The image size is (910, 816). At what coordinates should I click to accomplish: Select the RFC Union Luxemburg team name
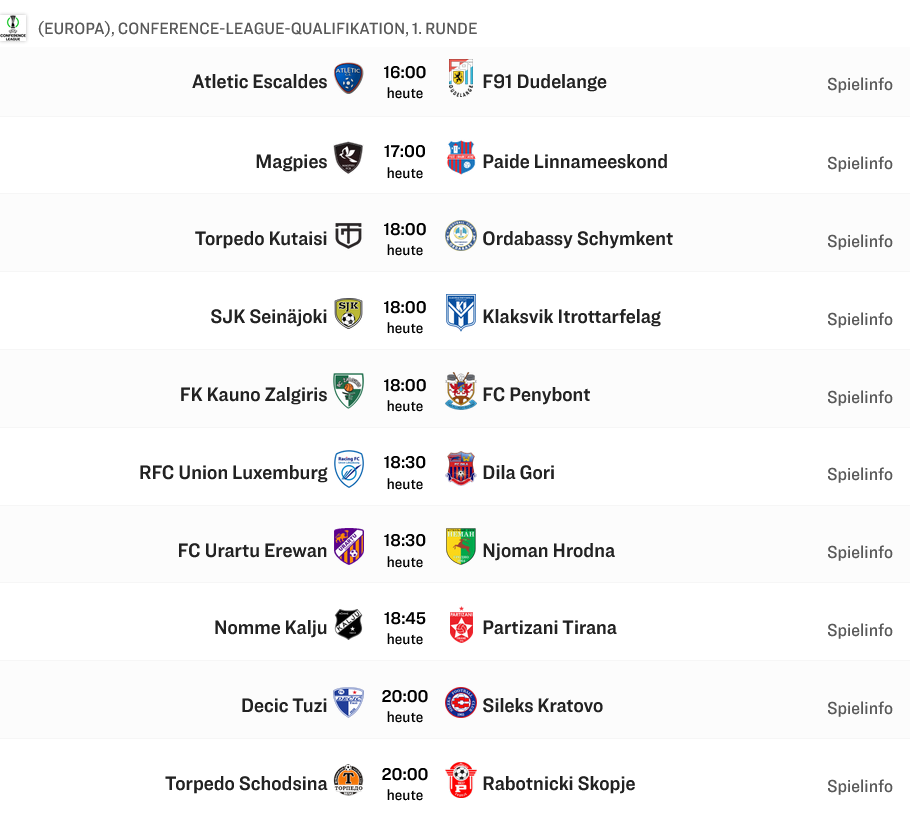[233, 473]
